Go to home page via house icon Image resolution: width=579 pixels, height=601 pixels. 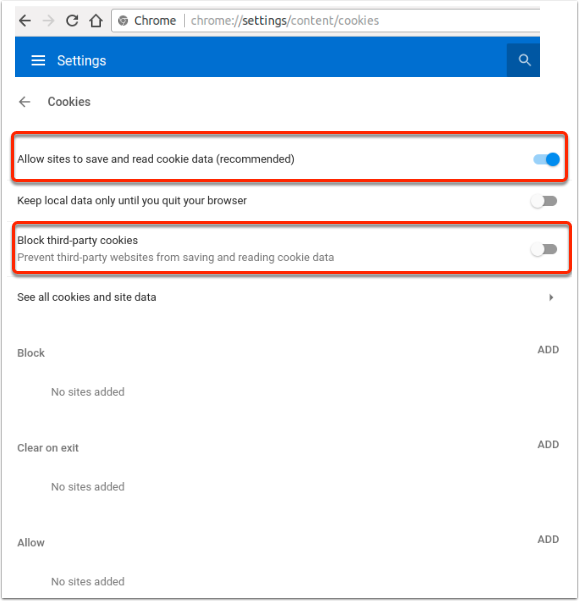(96, 21)
